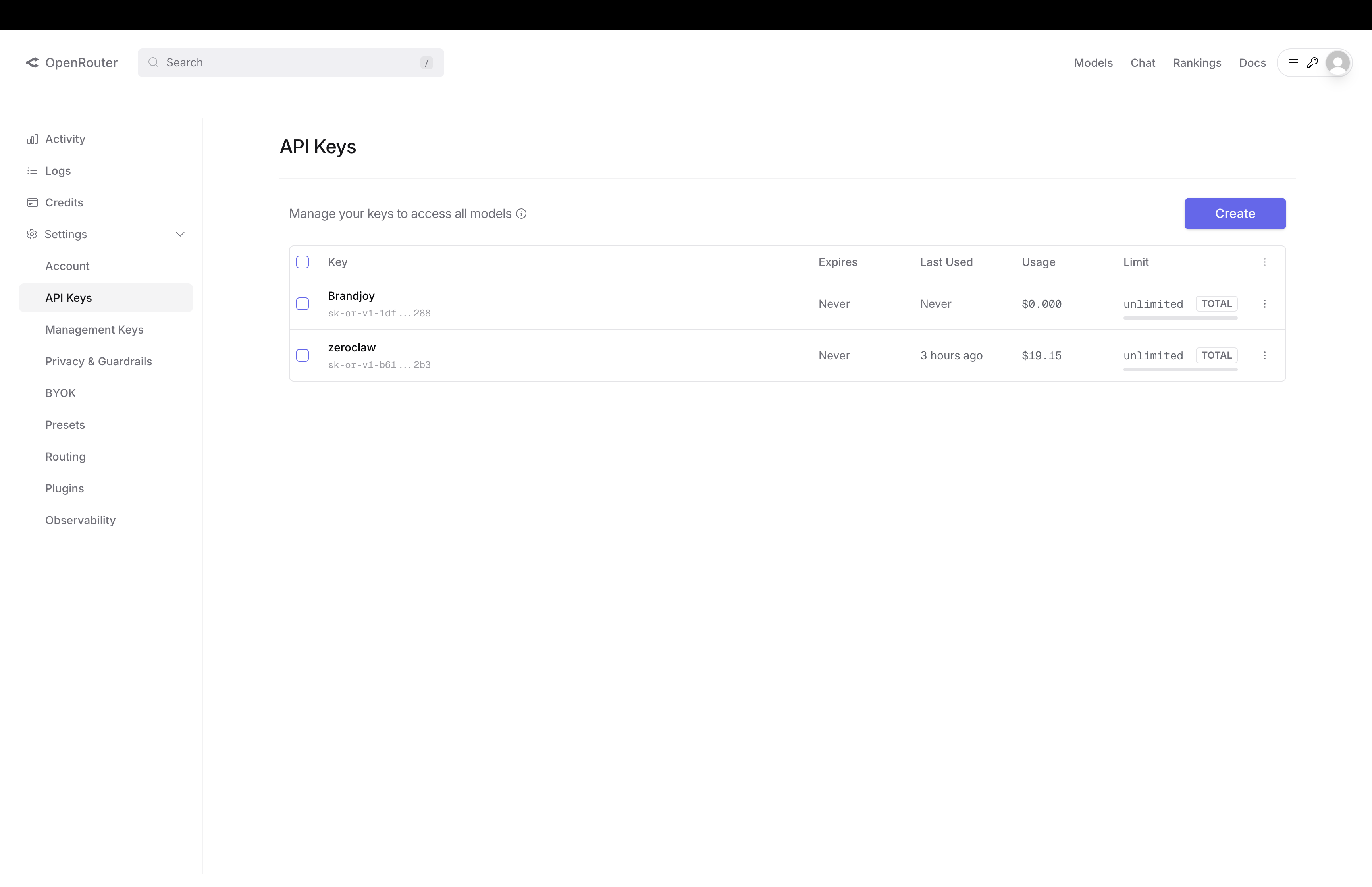The height and width of the screenshot is (887, 1372).
Task: Click the Logs list icon
Action: (x=32, y=170)
